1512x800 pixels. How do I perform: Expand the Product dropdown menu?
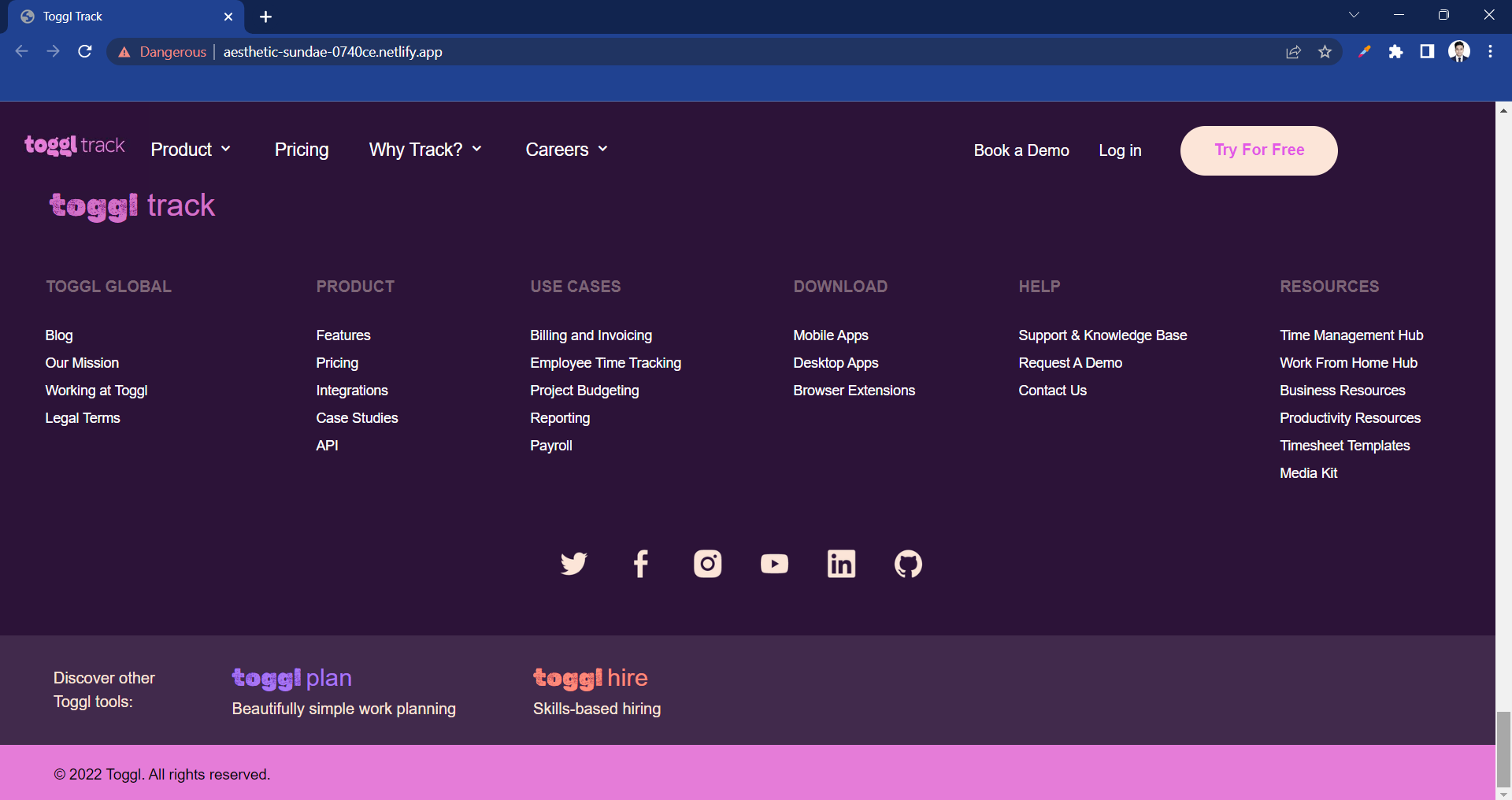[191, 150]
